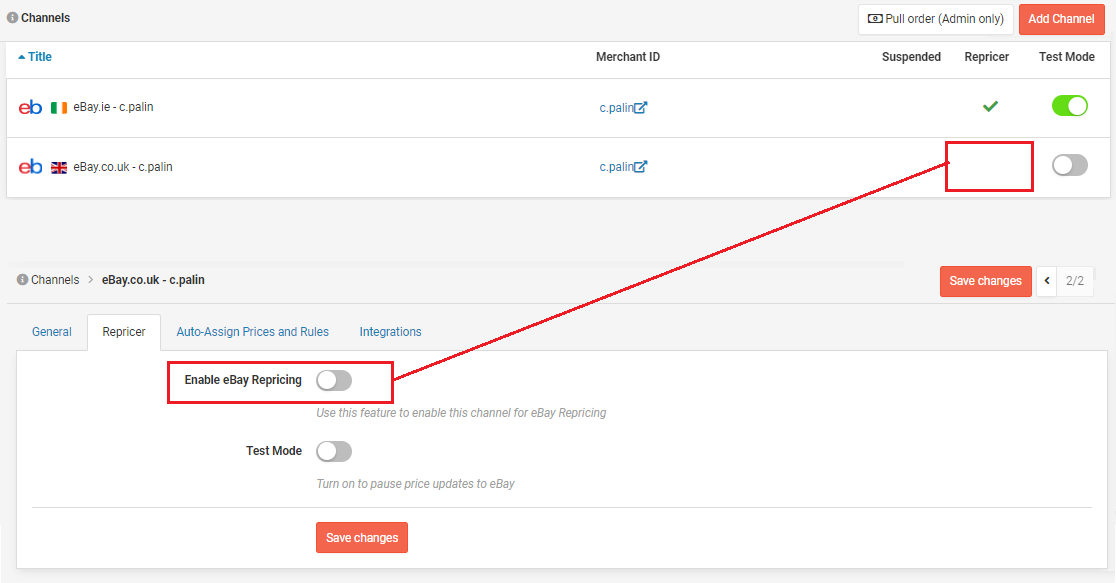The height and width of the screenshot is (583, 1116).
Task: Sort the channel list by Title
Action: coord(35,57)
